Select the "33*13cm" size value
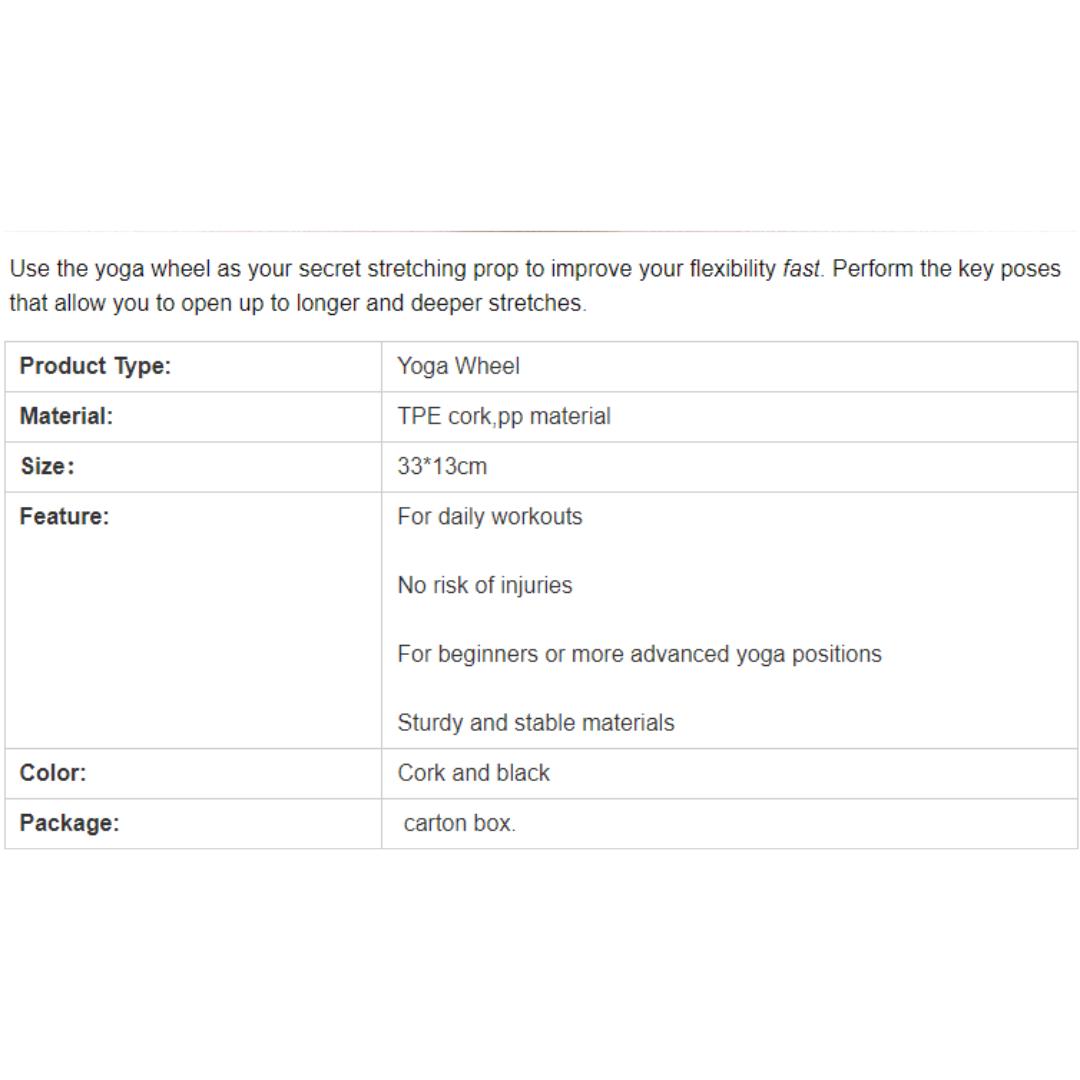This screenshot has width=1080, height=1080. 442,466
